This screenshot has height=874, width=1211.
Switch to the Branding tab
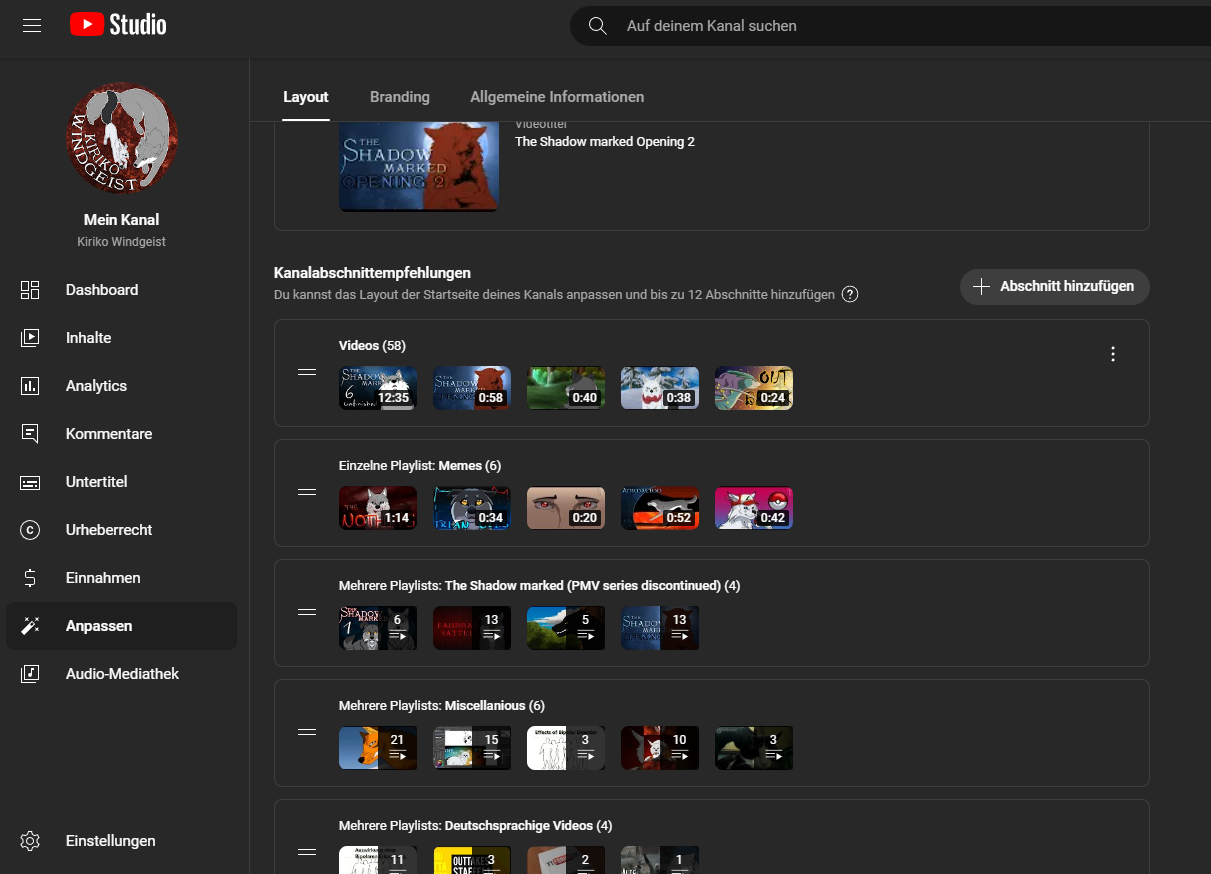click(399, 97)
